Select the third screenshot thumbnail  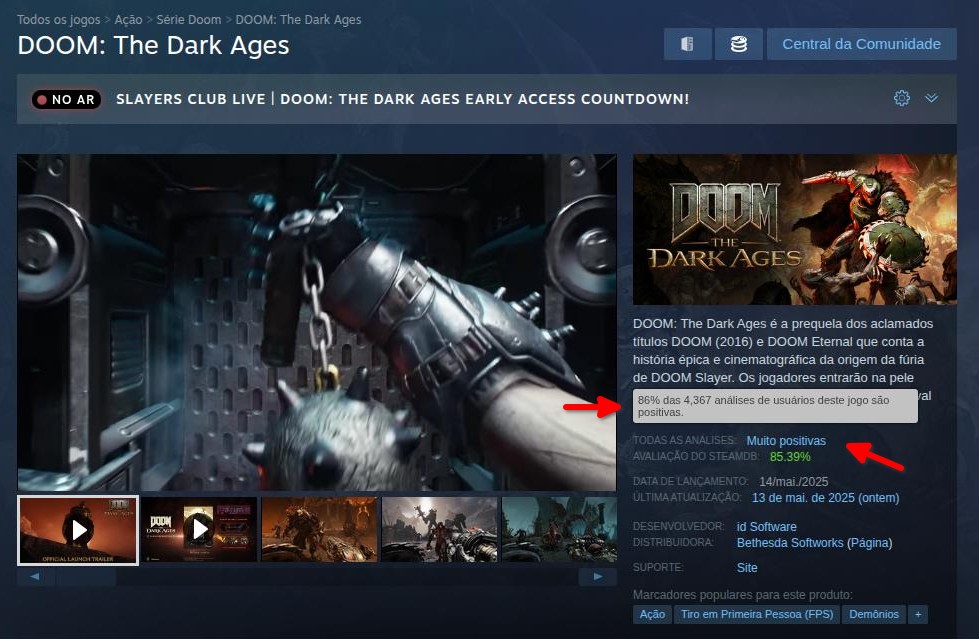(x=320, y=530)
